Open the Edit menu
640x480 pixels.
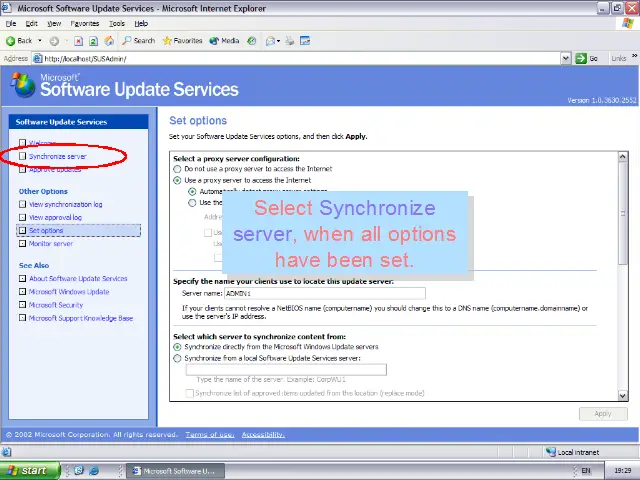[x=31, y=24]
